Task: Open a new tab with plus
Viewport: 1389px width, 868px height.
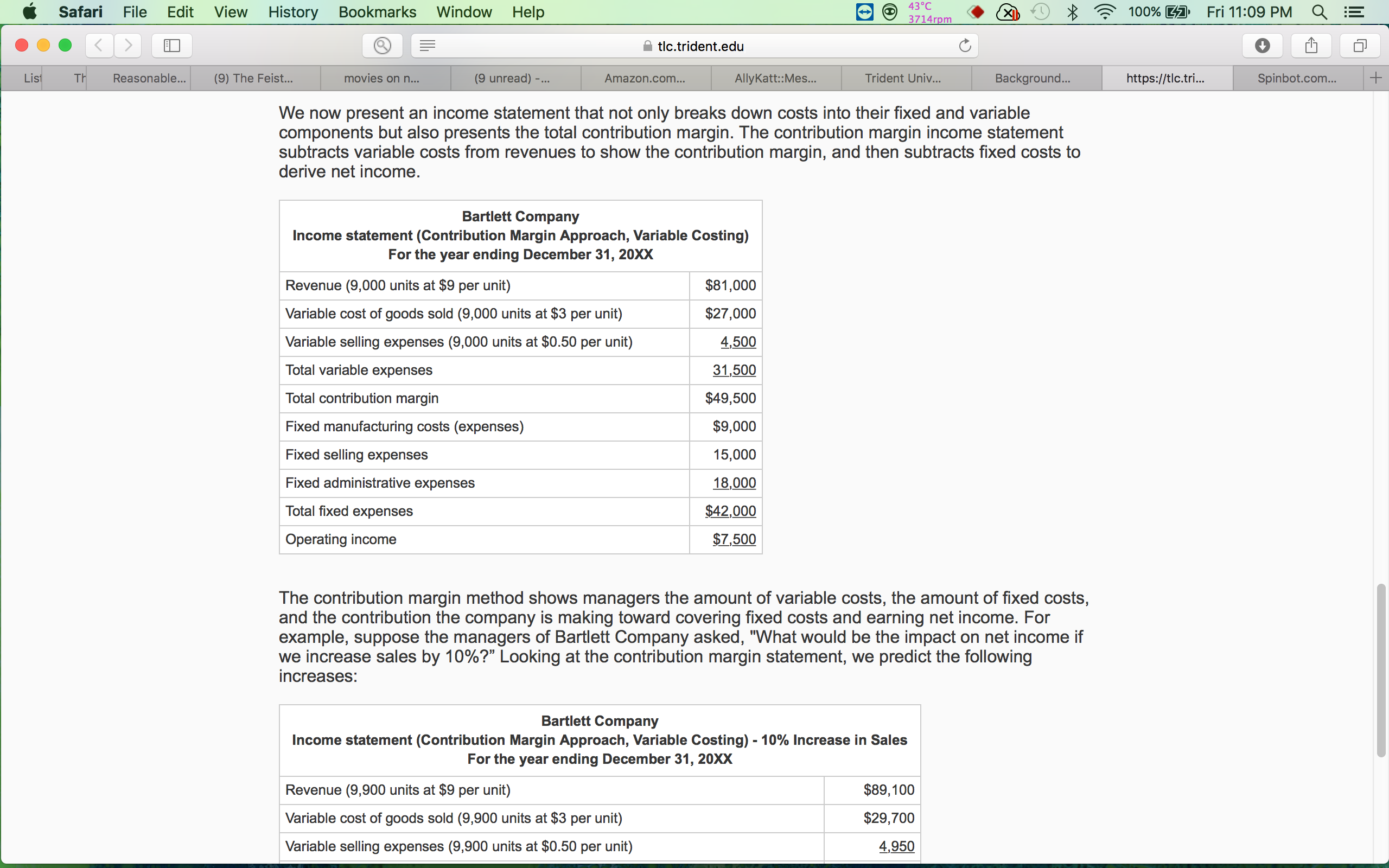Action: (x=1376, y=78)
